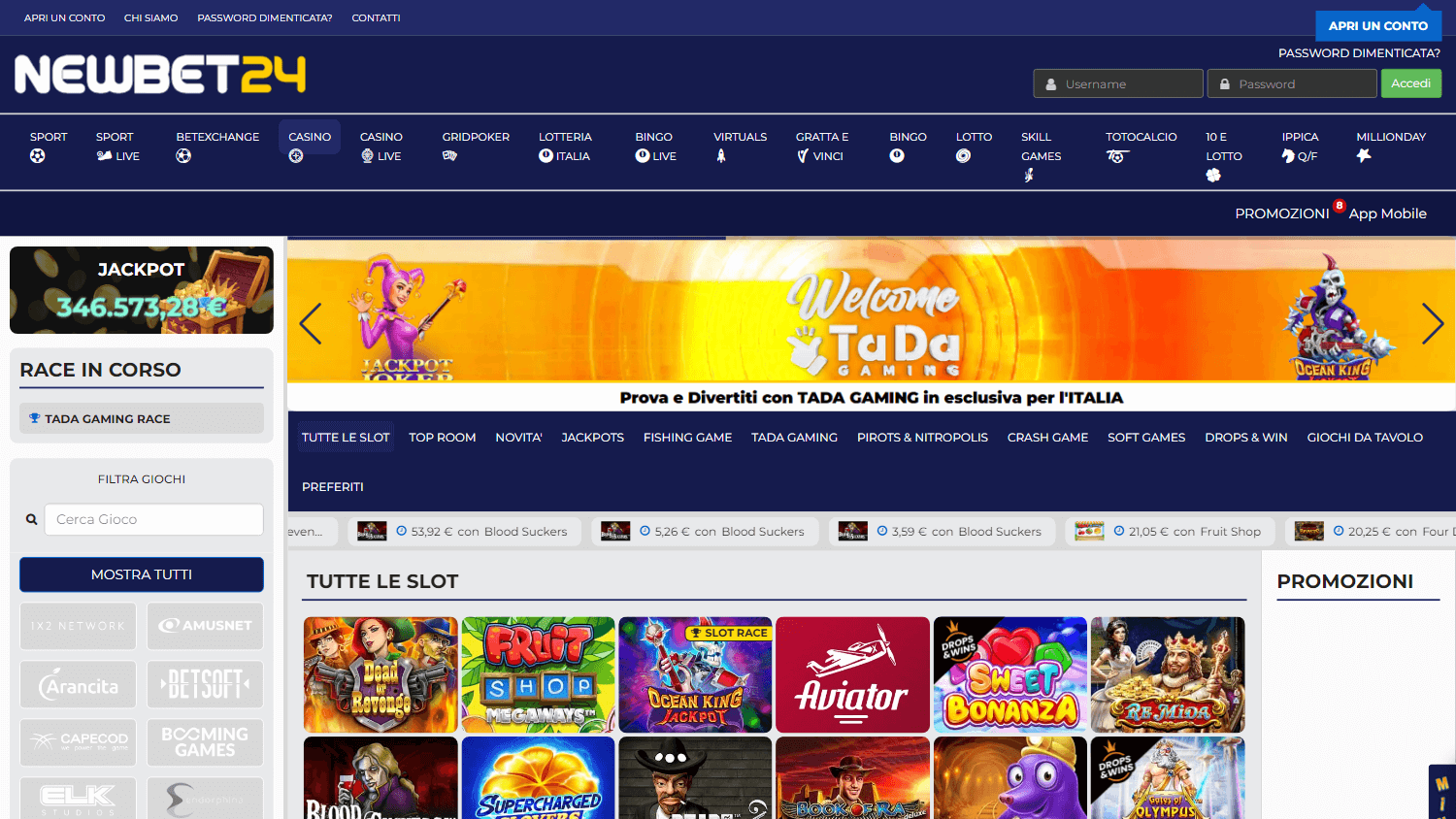Click the Cerca Gioco search field
This screenshot has height=819, width=1456.
(x=154, y=520)
